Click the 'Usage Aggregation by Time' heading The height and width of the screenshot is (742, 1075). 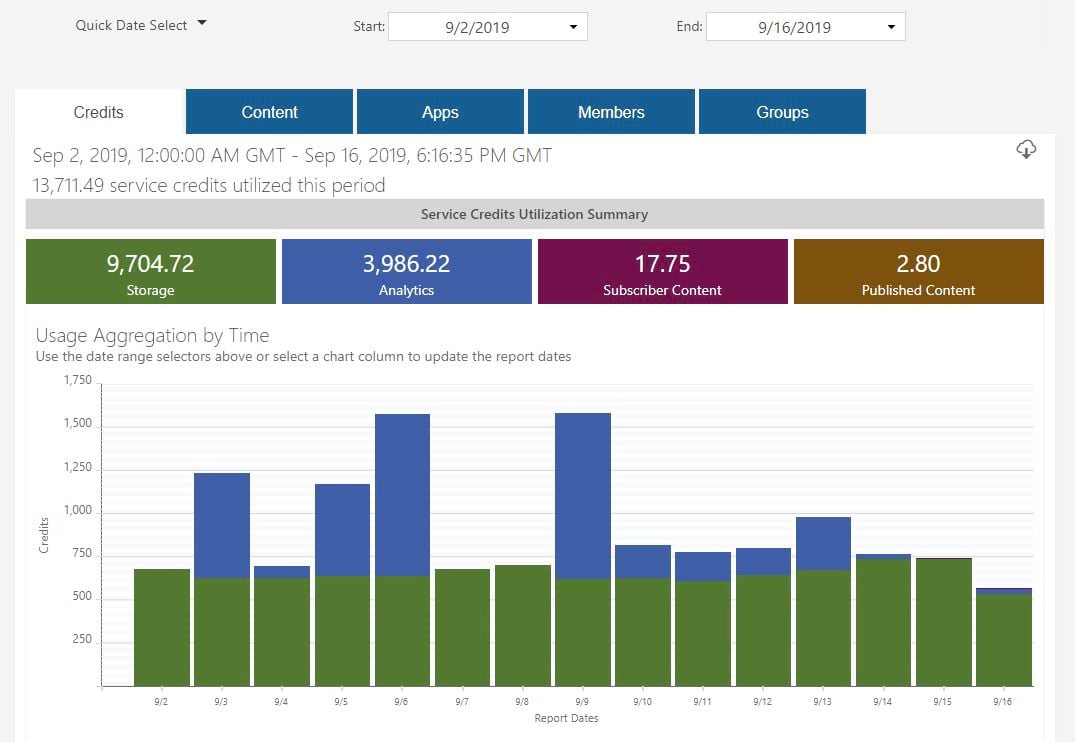coord(152,335)
